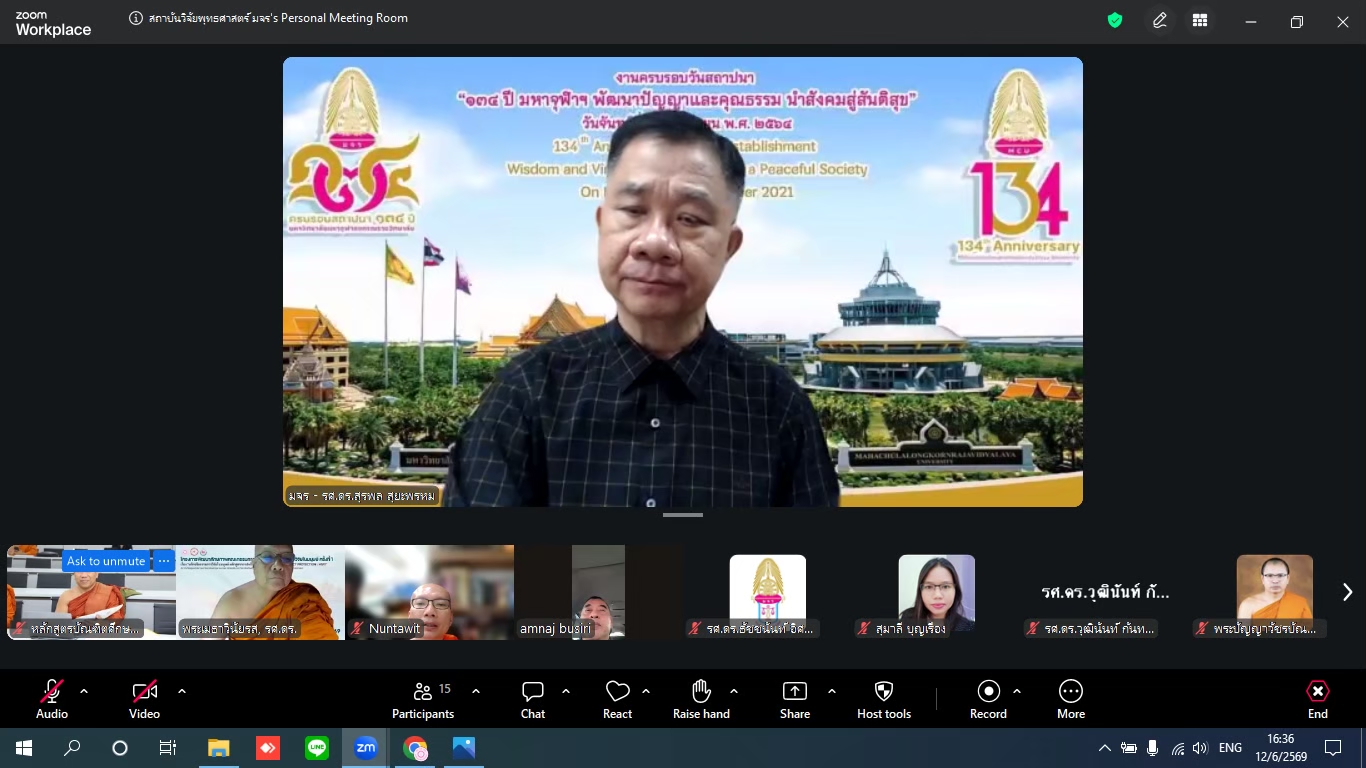Open the More options menu
The image size is (1366, 768).
coord(1071,700)
